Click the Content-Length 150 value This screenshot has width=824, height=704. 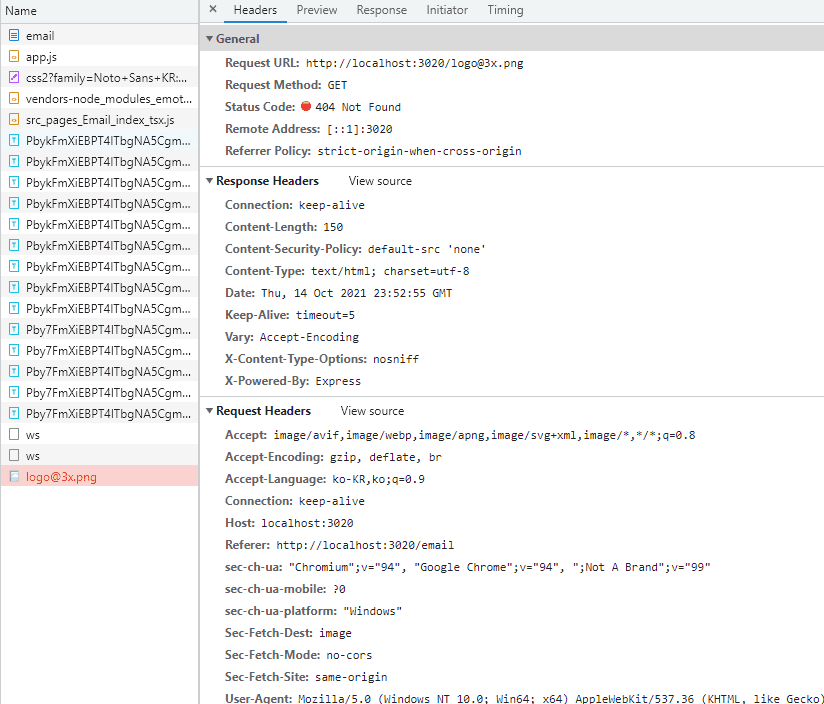(x=333, y=227)
